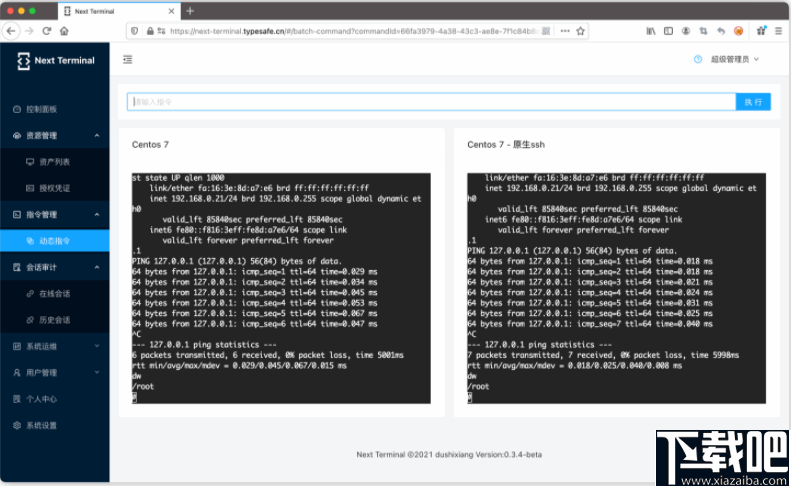Image resolution: width=791 pixels, height=486 pixels.
Task: Click the 指令管理 terminal icon
Action: click(17, 214)
